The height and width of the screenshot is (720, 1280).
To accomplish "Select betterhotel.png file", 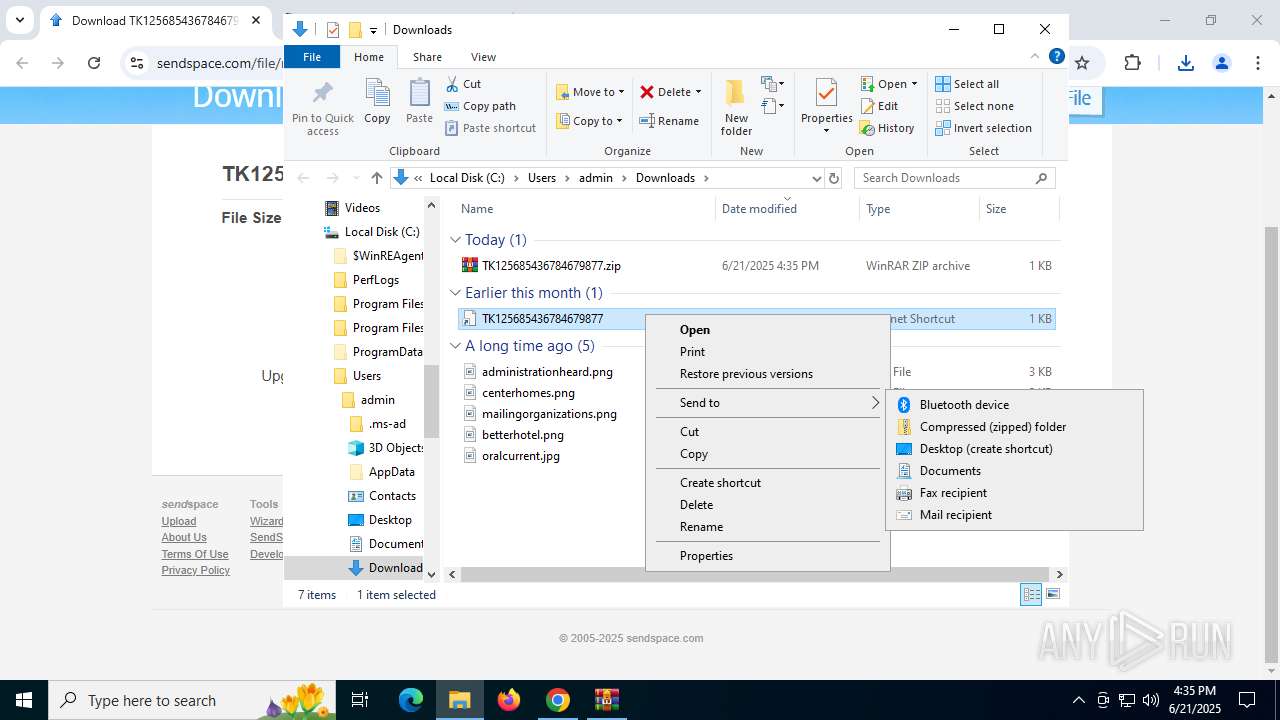I will [x=523, y=435].
